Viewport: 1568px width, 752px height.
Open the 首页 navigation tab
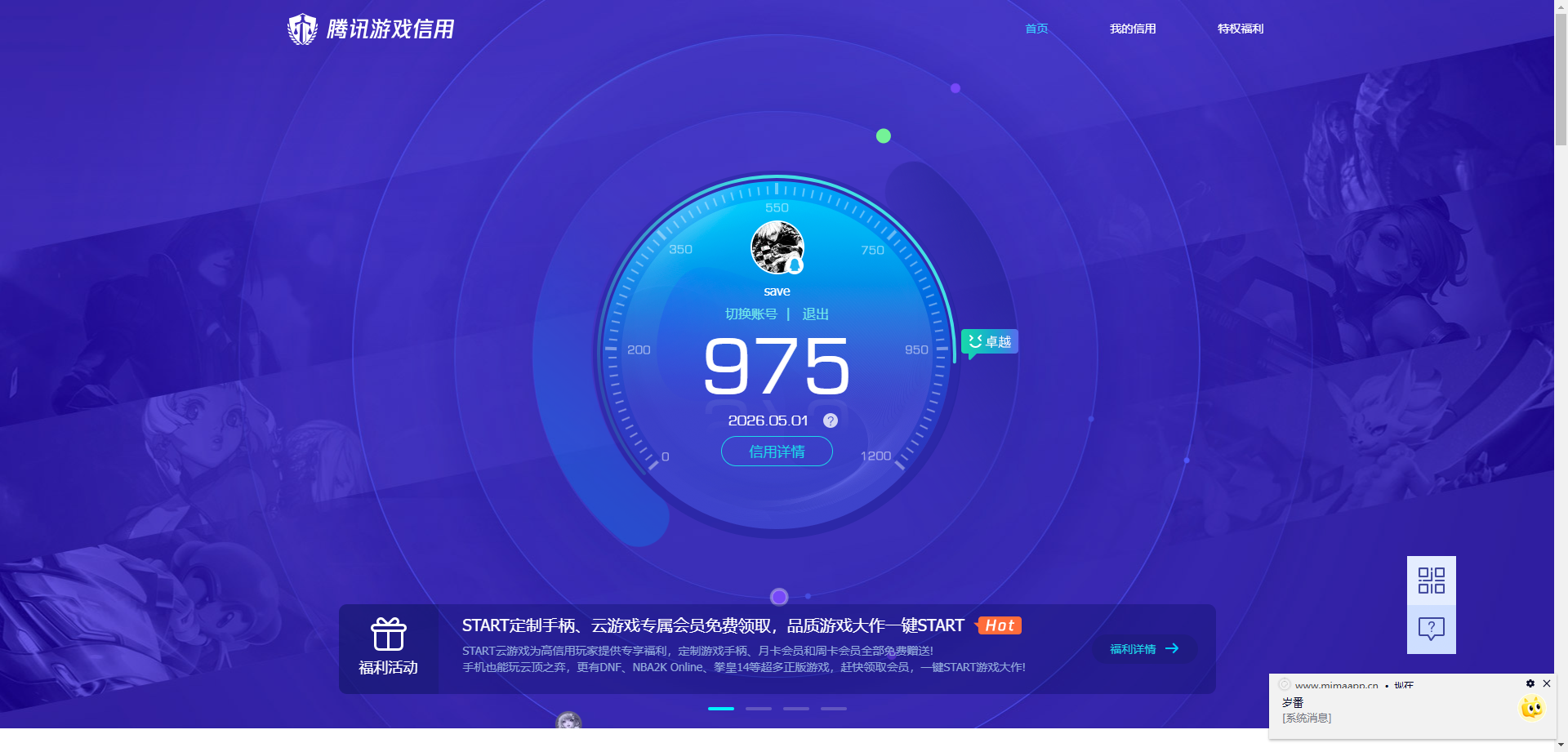1036,29
